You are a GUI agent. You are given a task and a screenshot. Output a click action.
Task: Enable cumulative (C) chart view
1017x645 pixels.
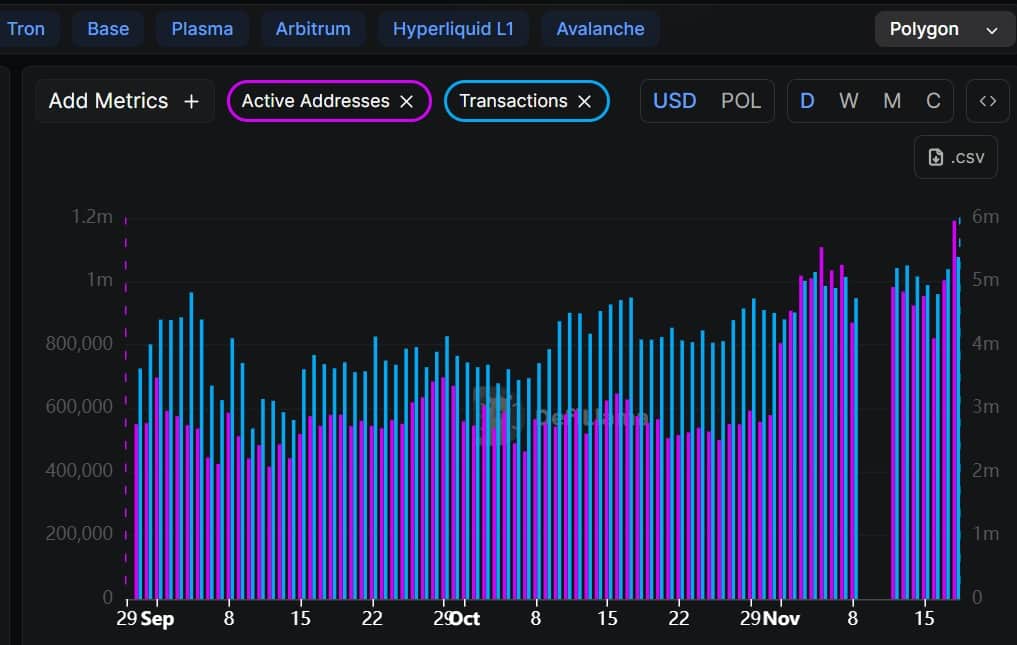[933, 100]
